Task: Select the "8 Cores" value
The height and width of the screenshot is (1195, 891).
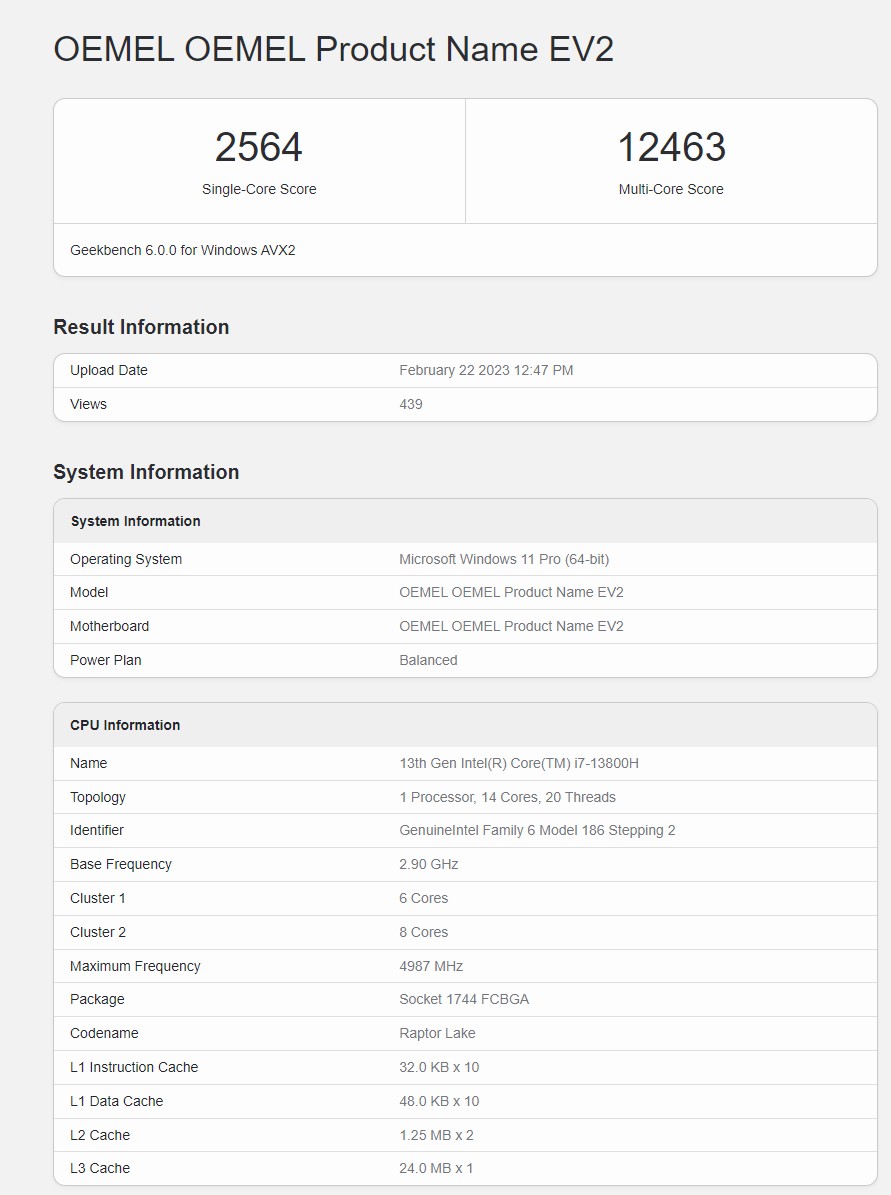Action: 424,932
